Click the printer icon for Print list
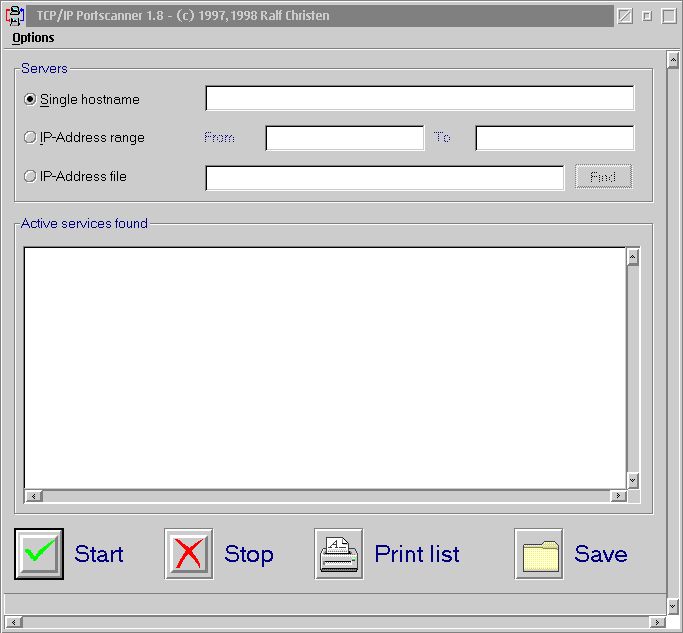 pos(339,554)
